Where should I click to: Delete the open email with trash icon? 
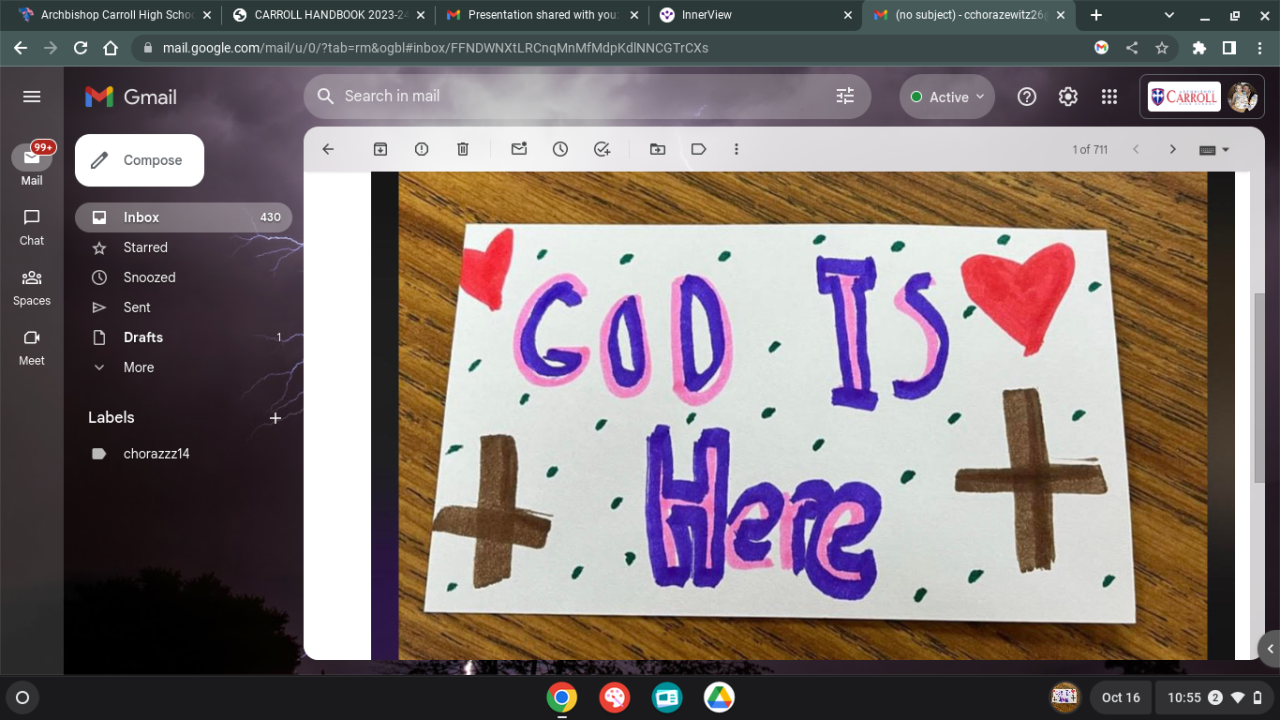click(462, 149)
